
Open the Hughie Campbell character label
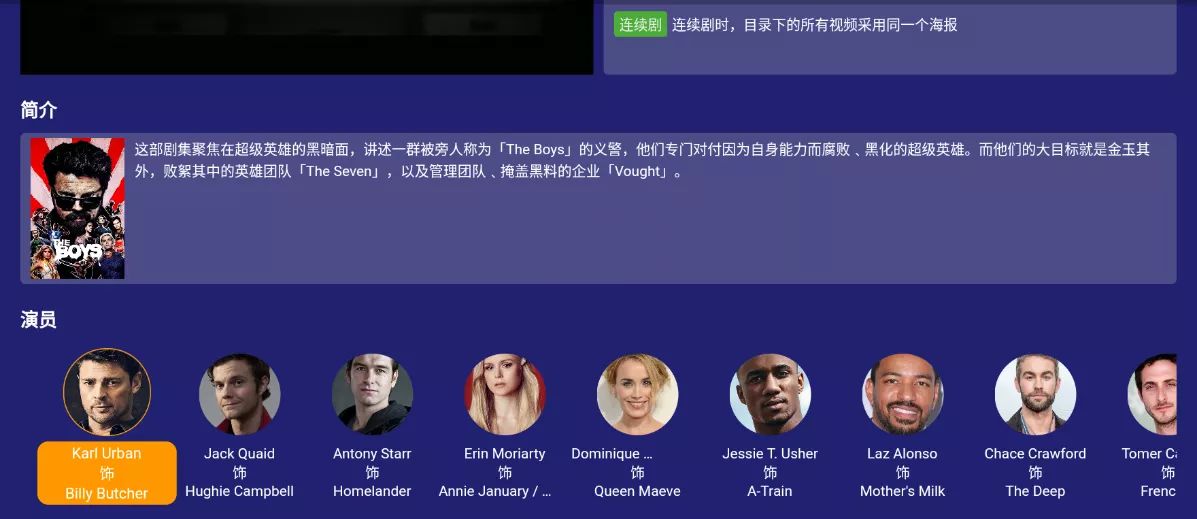(x=240, y=492)
